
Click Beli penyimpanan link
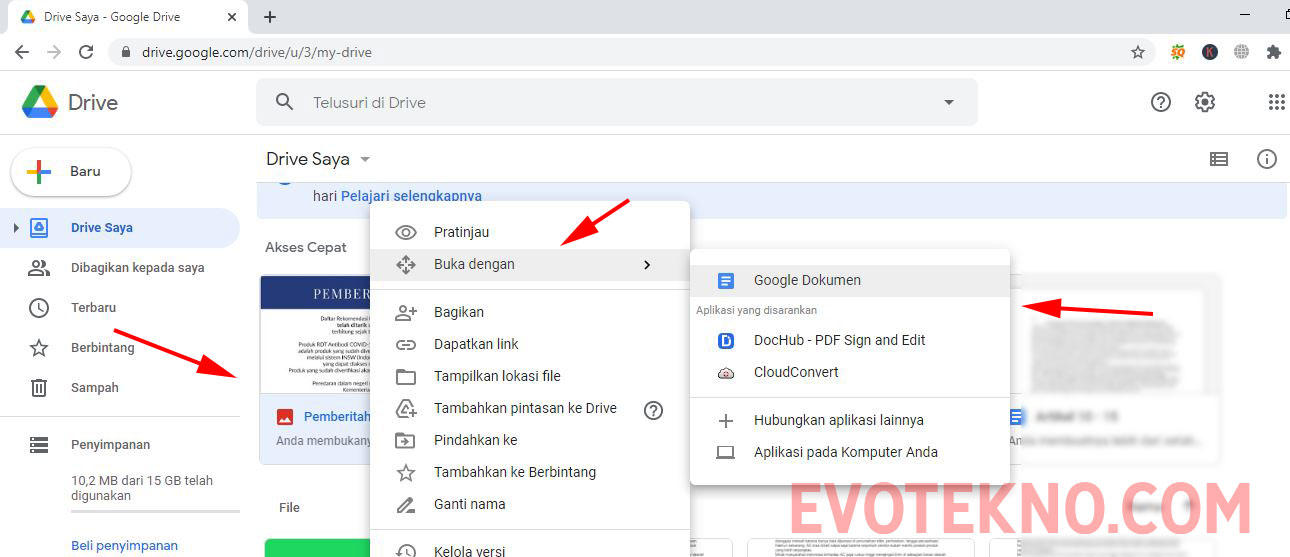tap(124, 545)
